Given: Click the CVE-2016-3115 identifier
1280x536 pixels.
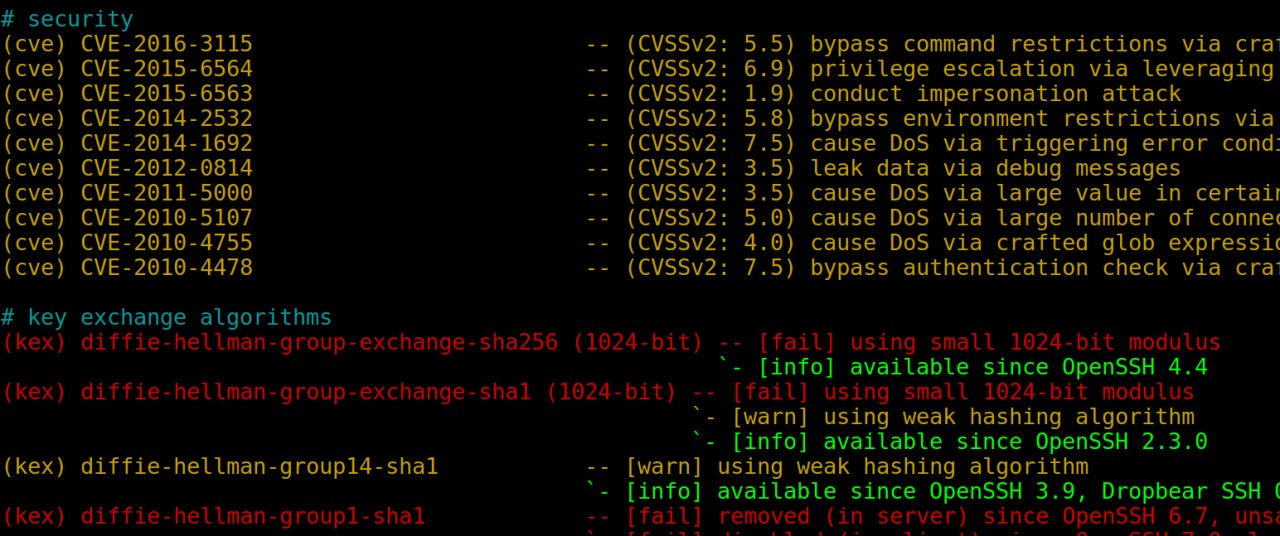Looking at the screenshot, I should 166,44.
